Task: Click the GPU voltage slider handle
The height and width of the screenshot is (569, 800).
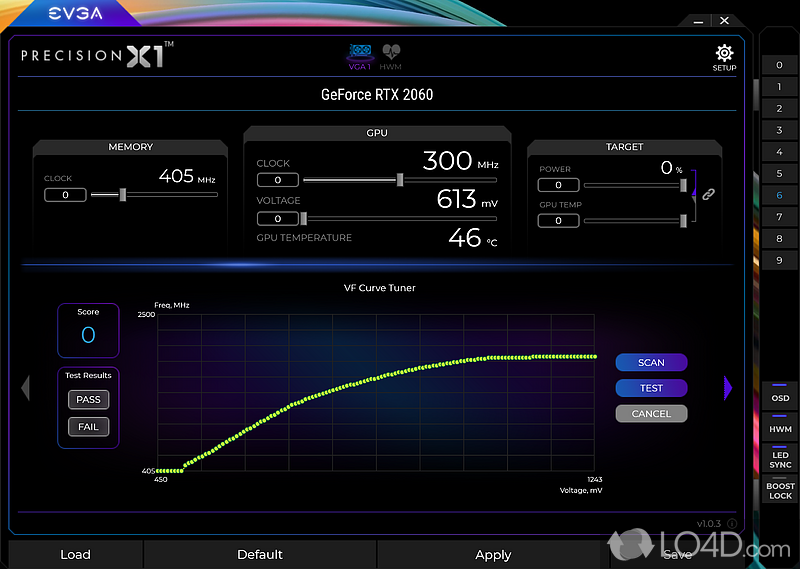Action: pos(304,218)
